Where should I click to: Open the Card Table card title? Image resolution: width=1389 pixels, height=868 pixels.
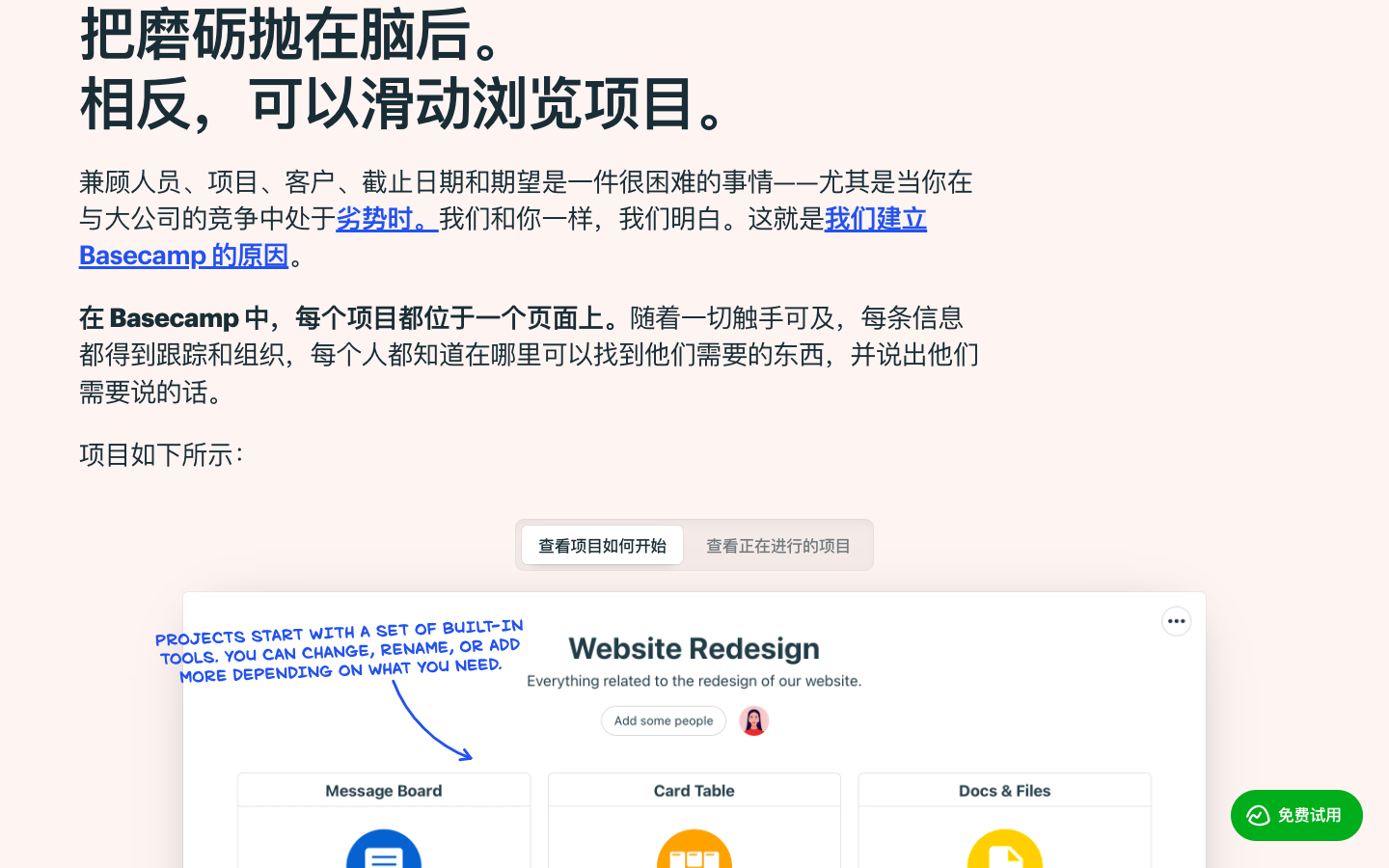pyautogui.click(x=694, y=791)
